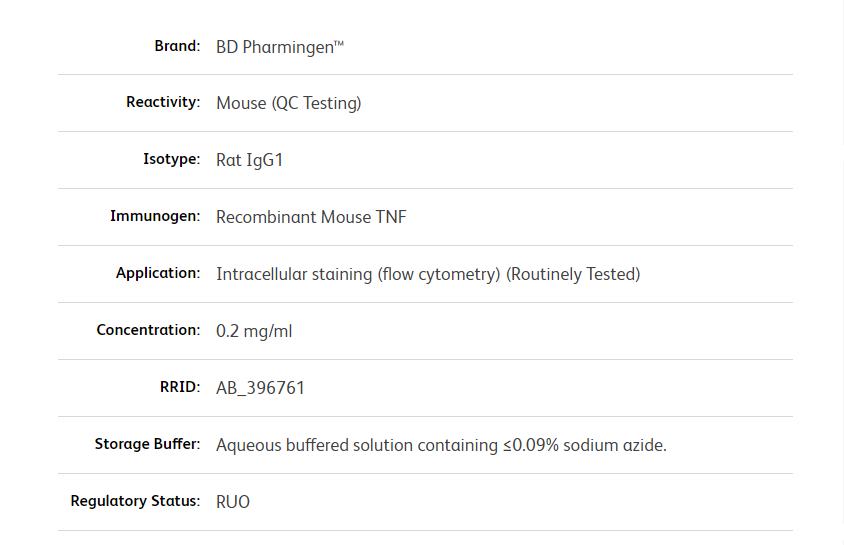Click the AB_396761 RRID identifier
This screenshot has width=844, height=545.
[x=260, y=388]
